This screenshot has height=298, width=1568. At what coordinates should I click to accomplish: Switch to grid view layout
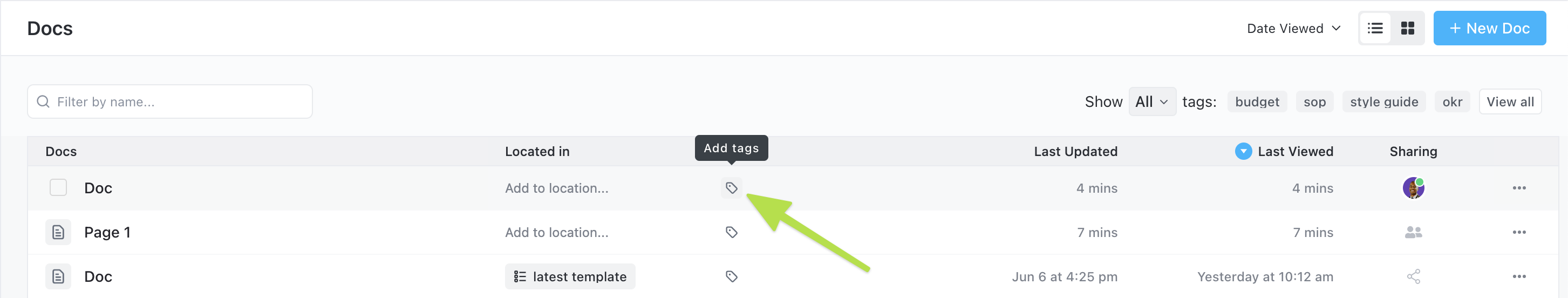(1407, 28)
